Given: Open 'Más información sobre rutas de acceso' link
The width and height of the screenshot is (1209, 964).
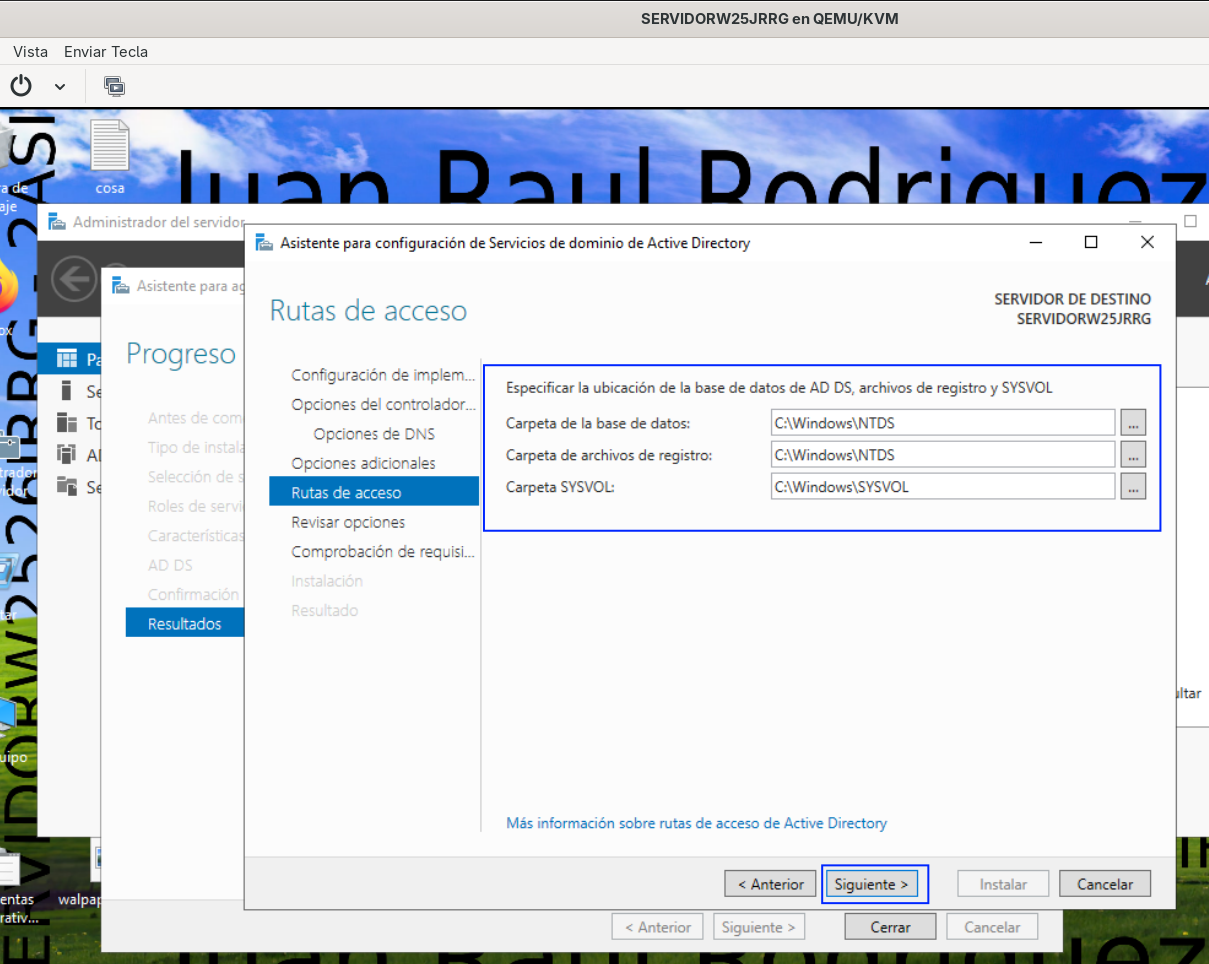Looking at the screenshot, I should (697, 823).
